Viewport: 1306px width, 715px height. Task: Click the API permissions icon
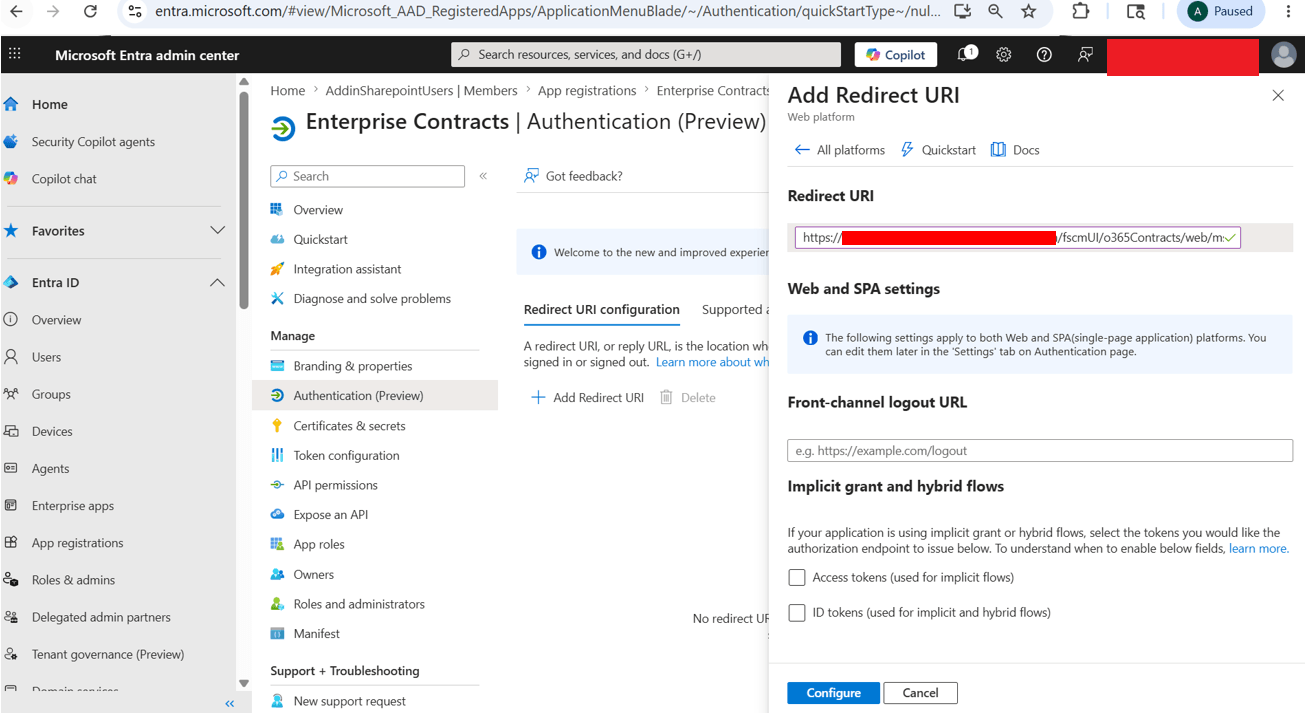click(x=277, y=485)
